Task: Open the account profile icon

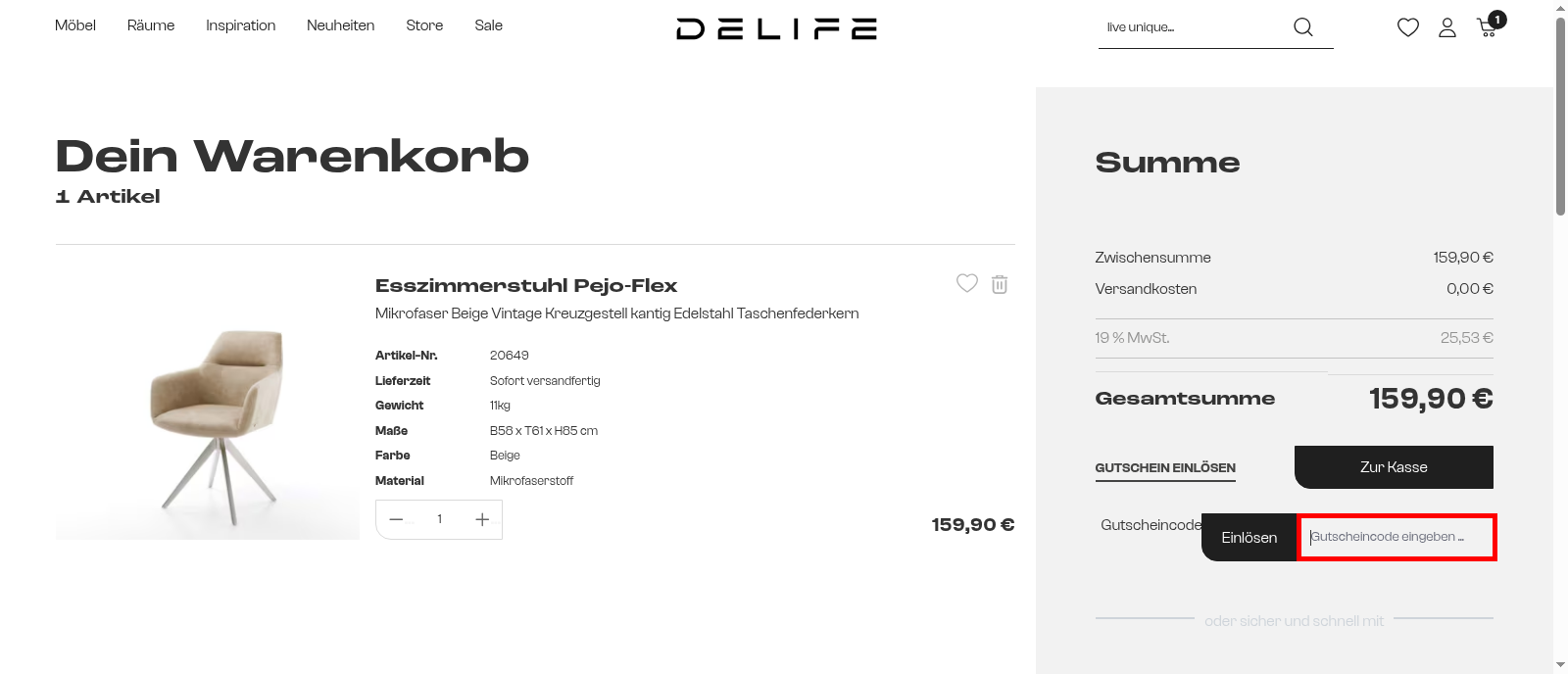Action: 1447,28
